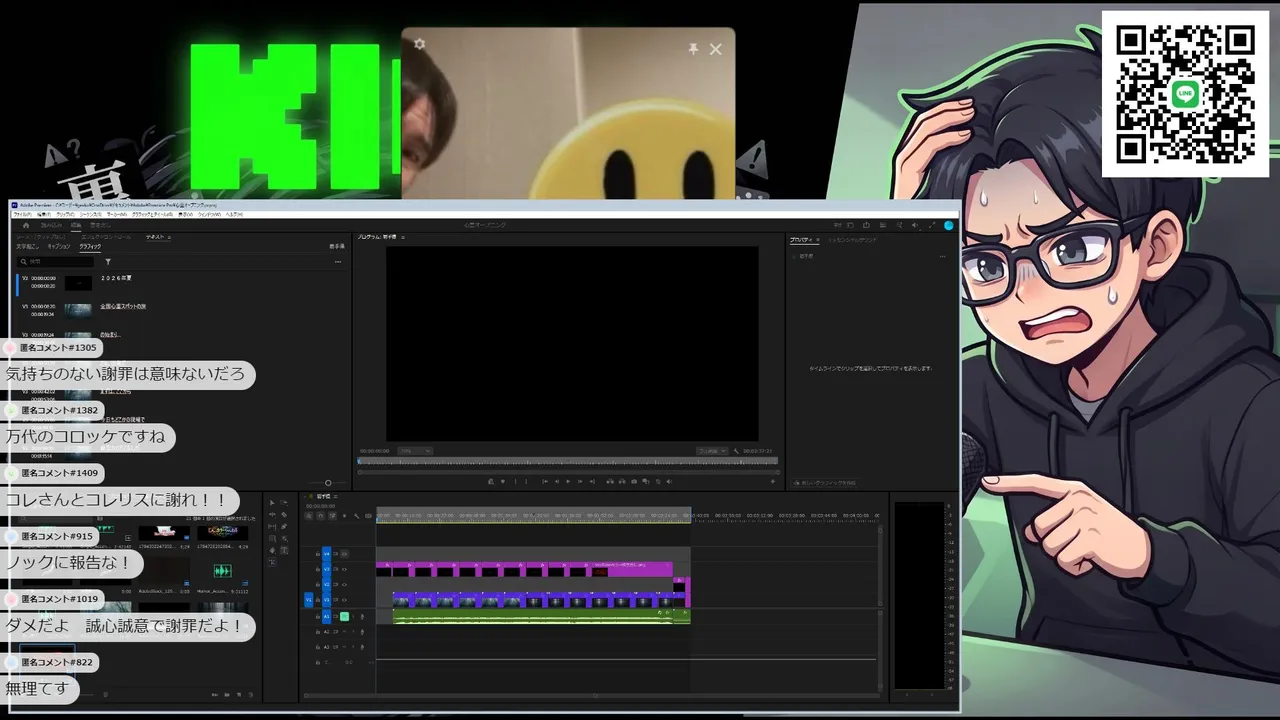Click the Lift button in Program monitor
The width and height of the screenshot is (1280, 720).
click(x=610, y=481)
